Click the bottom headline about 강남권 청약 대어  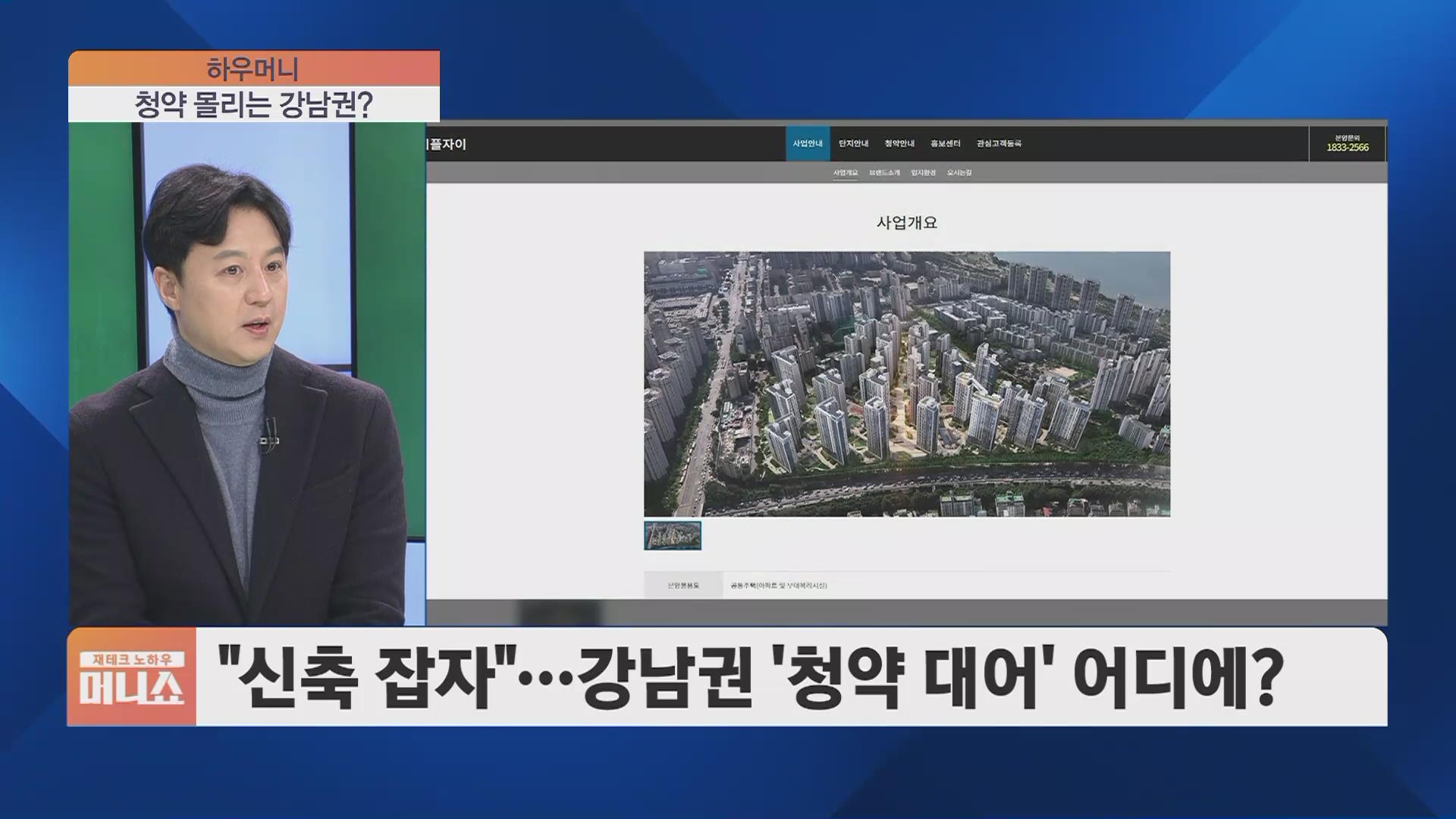(749, 676)
